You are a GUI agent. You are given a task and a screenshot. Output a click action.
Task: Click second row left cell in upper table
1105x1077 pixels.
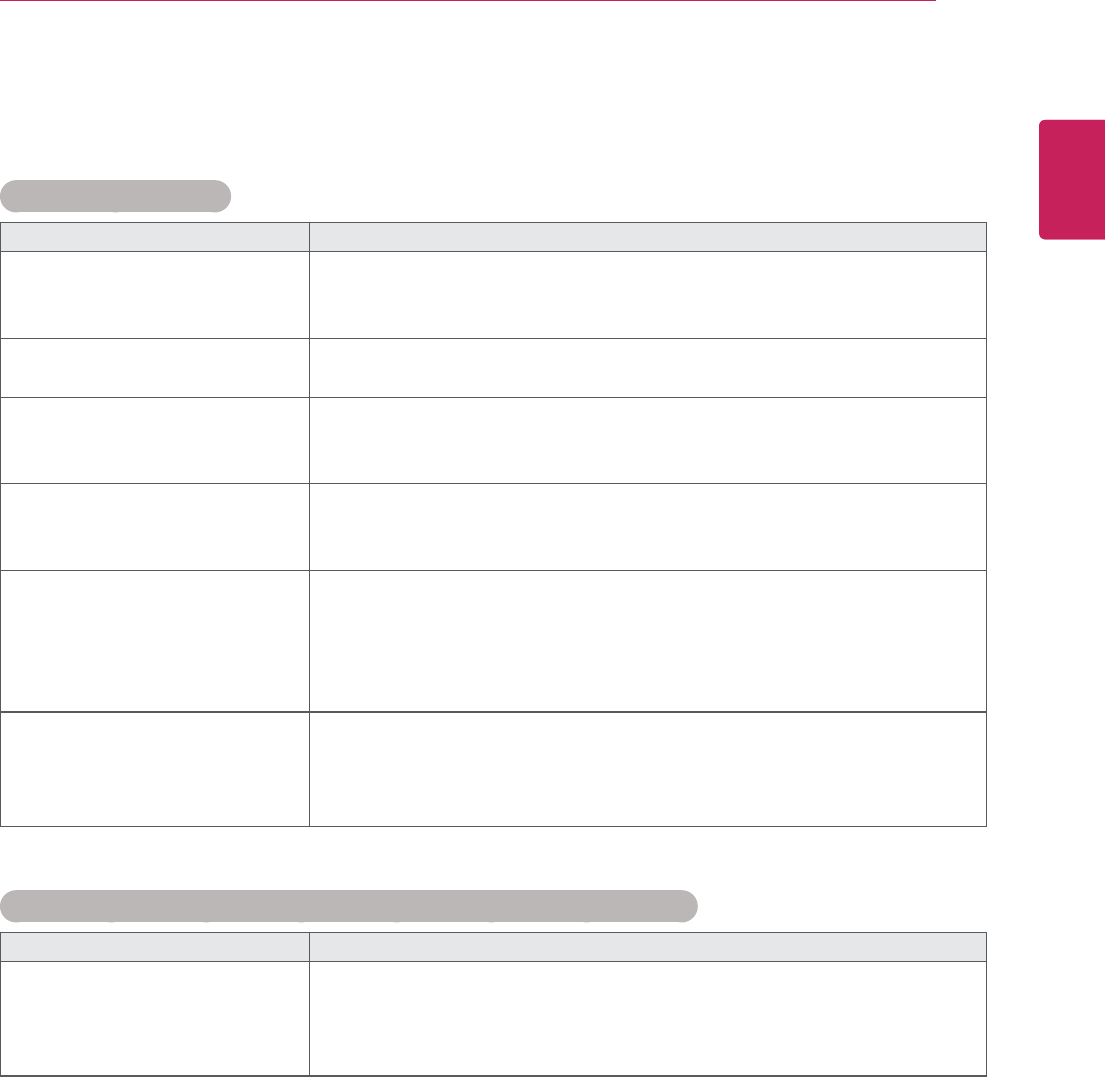(155, 367)
